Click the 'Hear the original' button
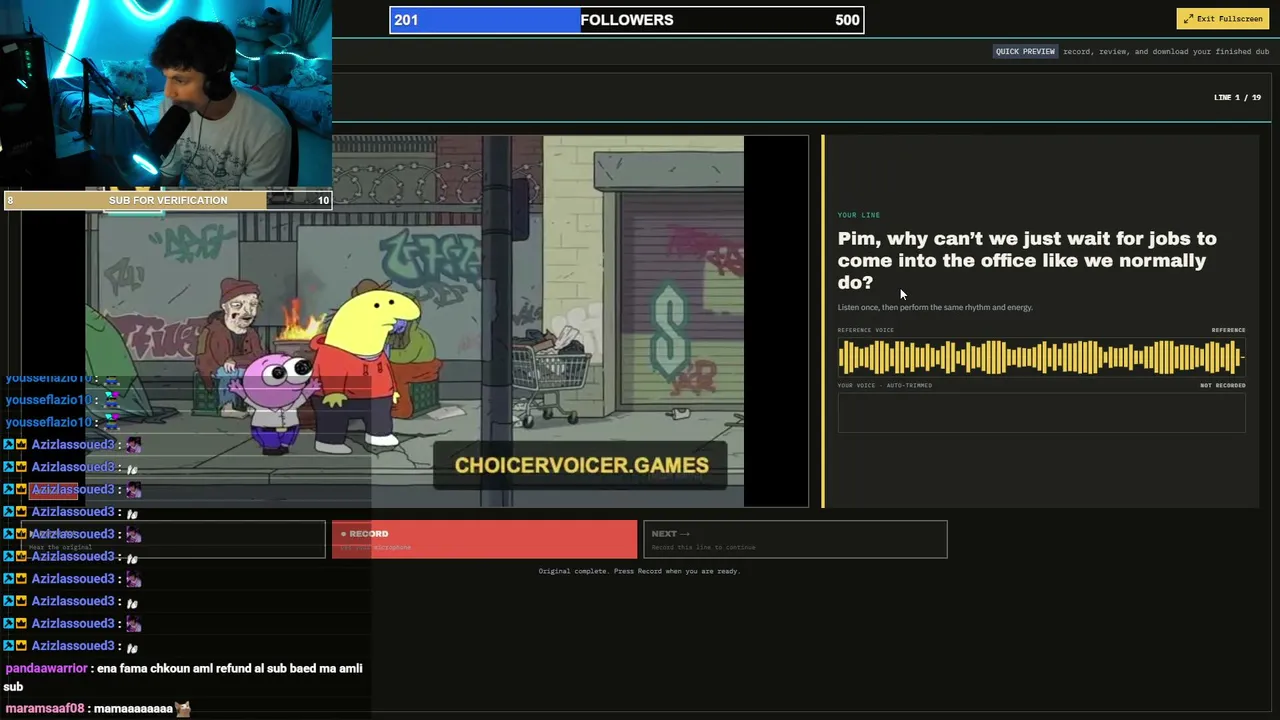 [173, 539]
